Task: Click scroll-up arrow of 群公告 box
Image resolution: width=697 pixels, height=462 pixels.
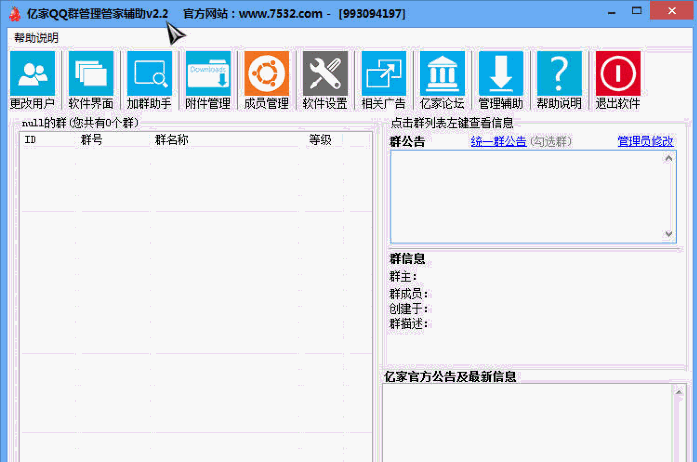Action: [x=669, y=158]
